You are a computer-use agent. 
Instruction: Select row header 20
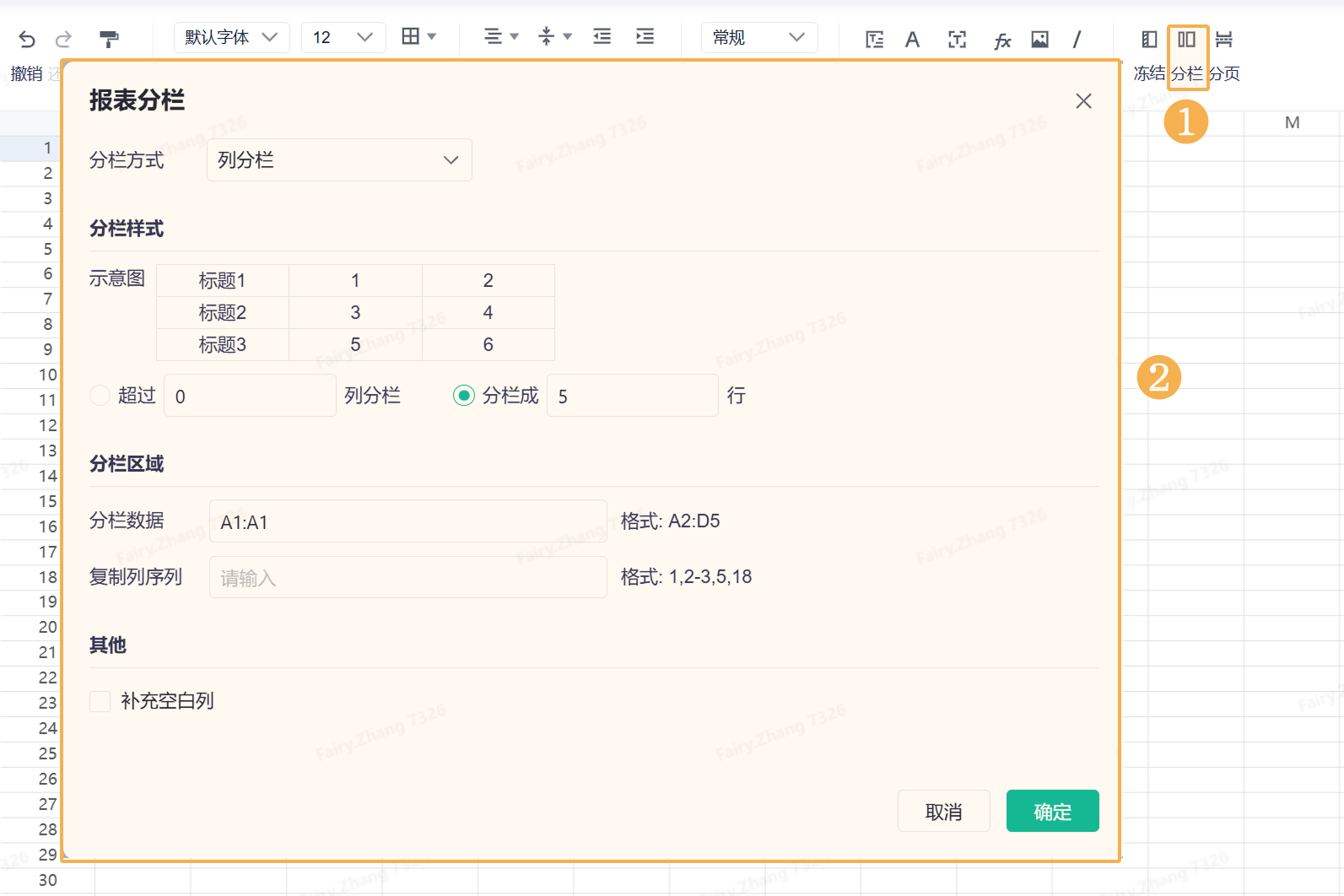coord(30,627)
